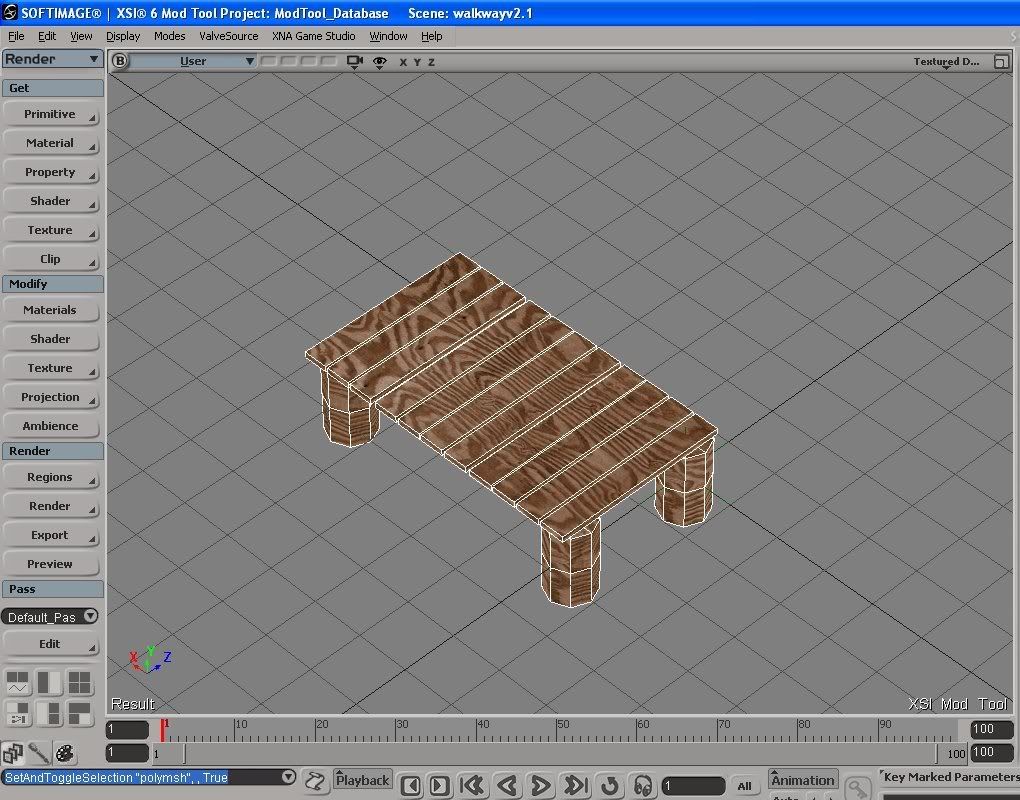Open the Projection menu
Screen dimensions: 1020x800
[51, 397]
